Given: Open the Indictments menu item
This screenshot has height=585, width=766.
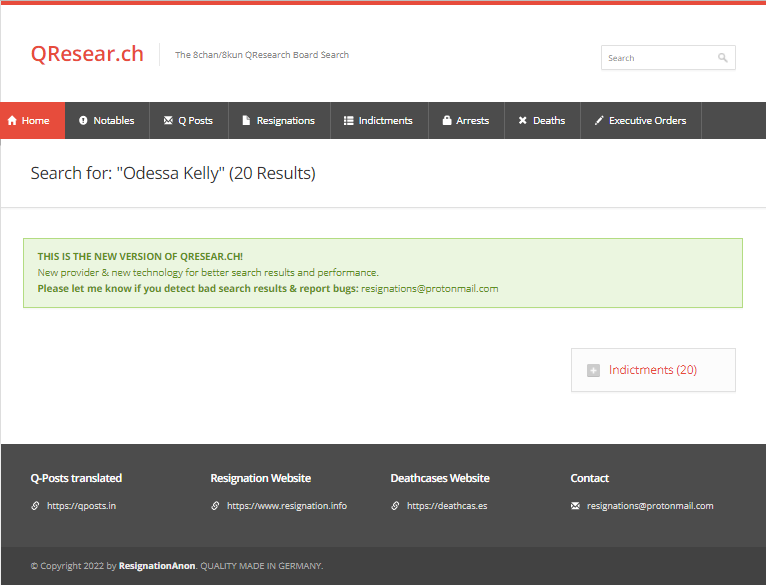Looking at the screenshot, I should point(379,120).
